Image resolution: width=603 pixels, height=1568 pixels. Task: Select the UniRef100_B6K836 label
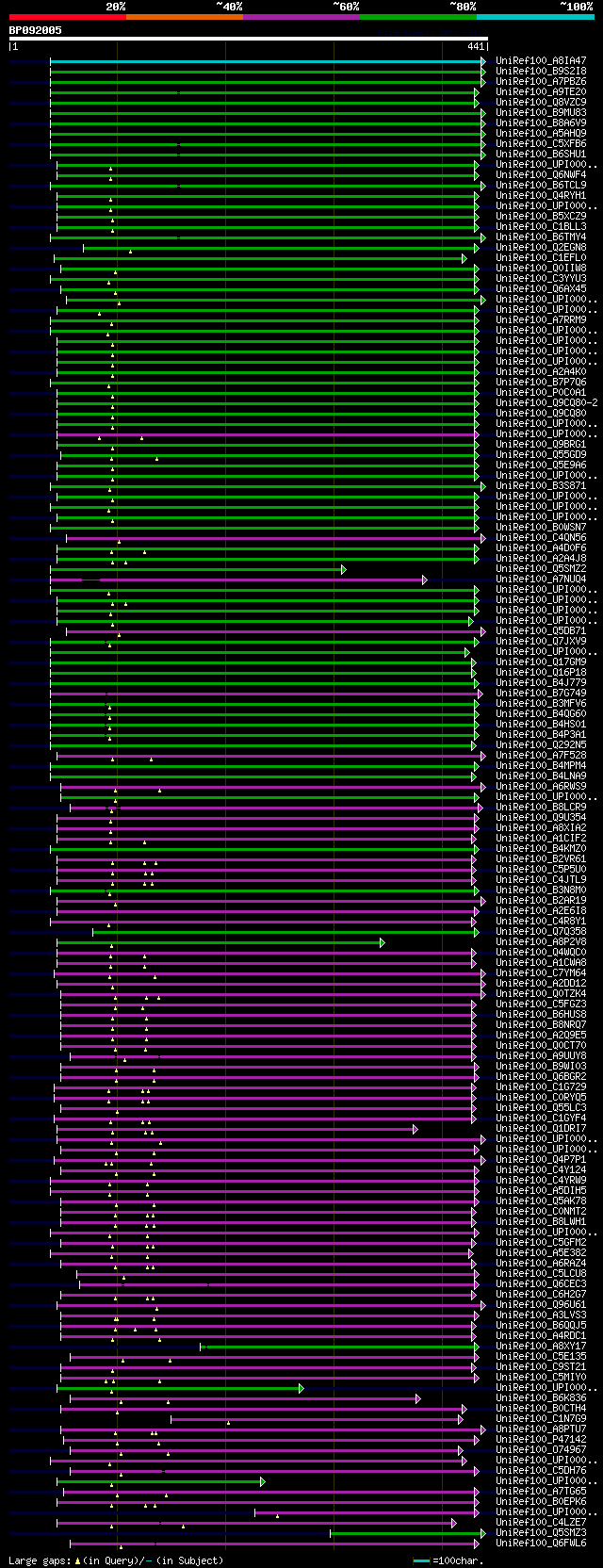pos(541,1398)
